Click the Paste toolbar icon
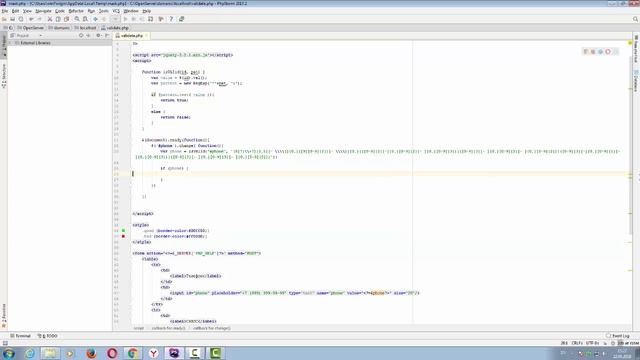 66,19
